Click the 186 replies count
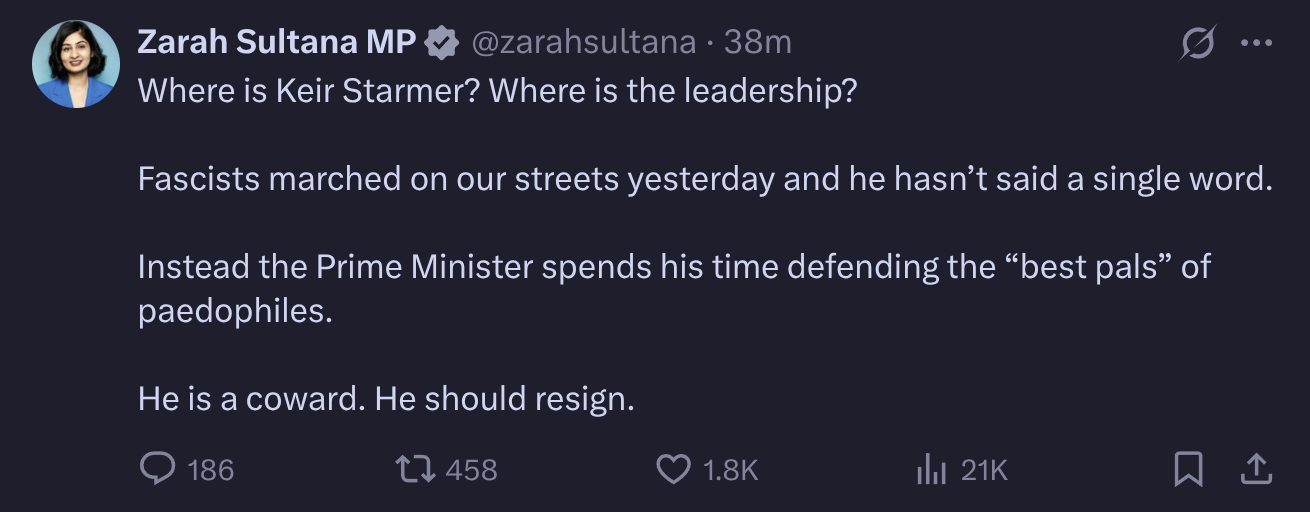 [x=210, y=470]
